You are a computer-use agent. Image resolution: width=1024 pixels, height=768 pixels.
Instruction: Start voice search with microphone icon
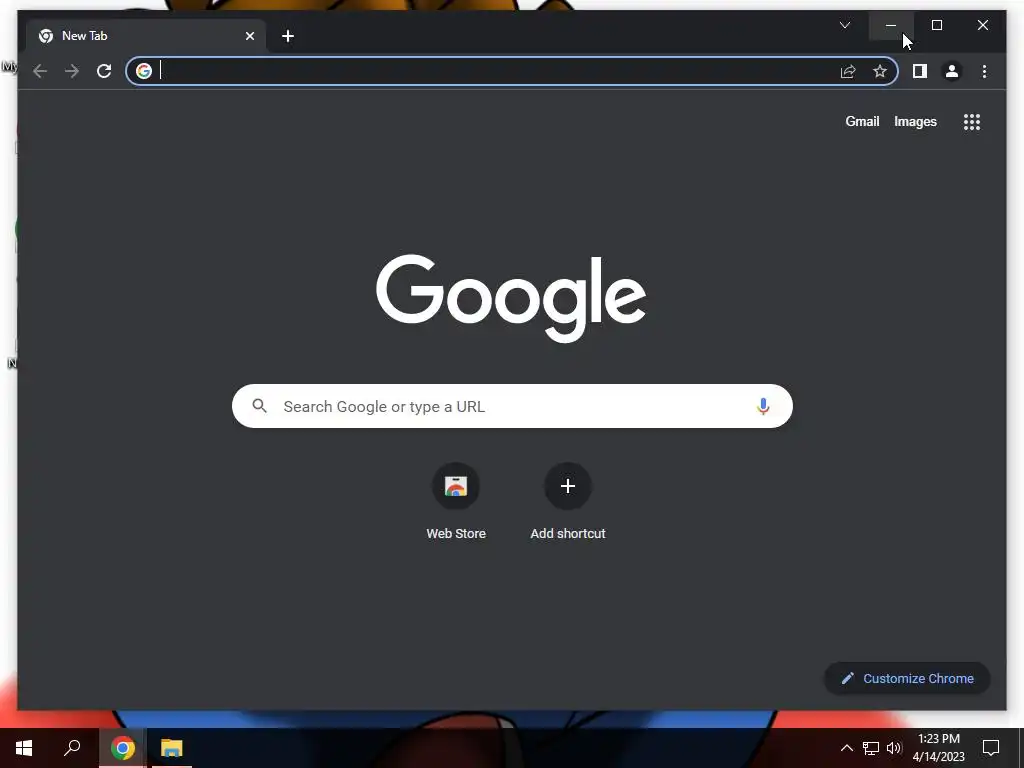point(763,406)
